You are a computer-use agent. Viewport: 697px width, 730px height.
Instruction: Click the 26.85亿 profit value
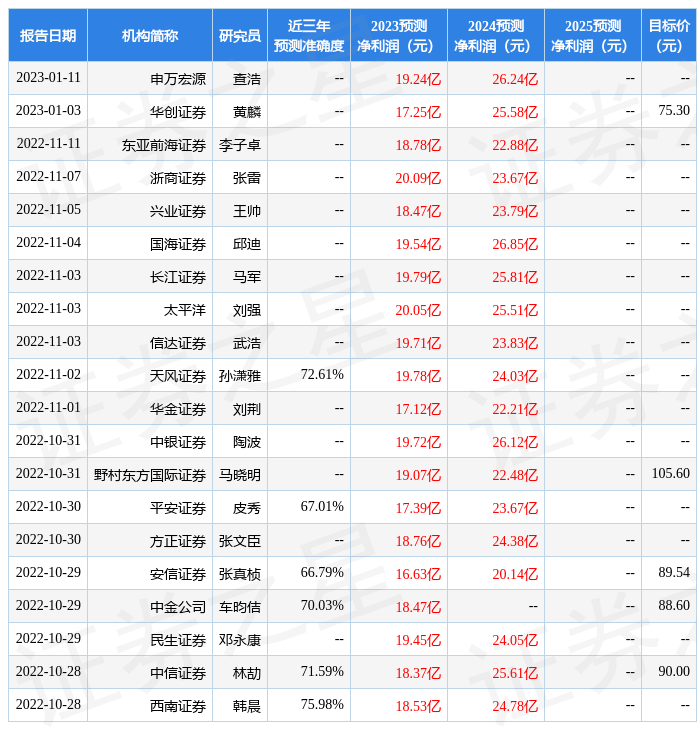(x=515, y=244)
